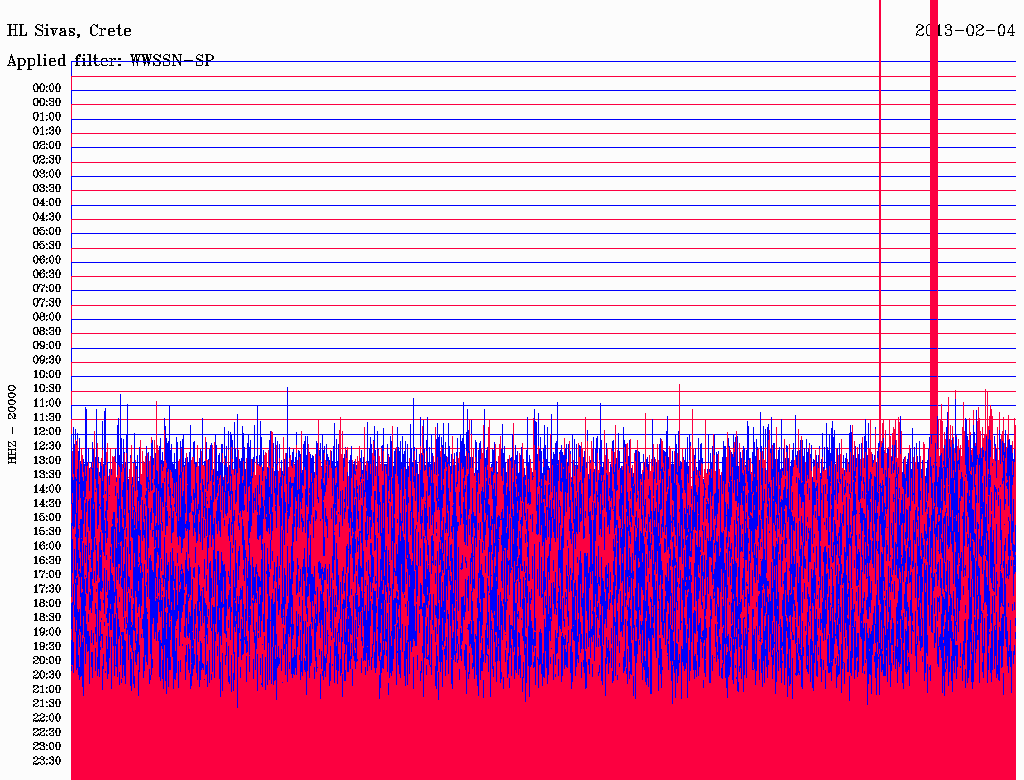The width and height of the screenshot is (1024, 780).
Task: Click the 06:30 time label
Action: click(47, 274)
